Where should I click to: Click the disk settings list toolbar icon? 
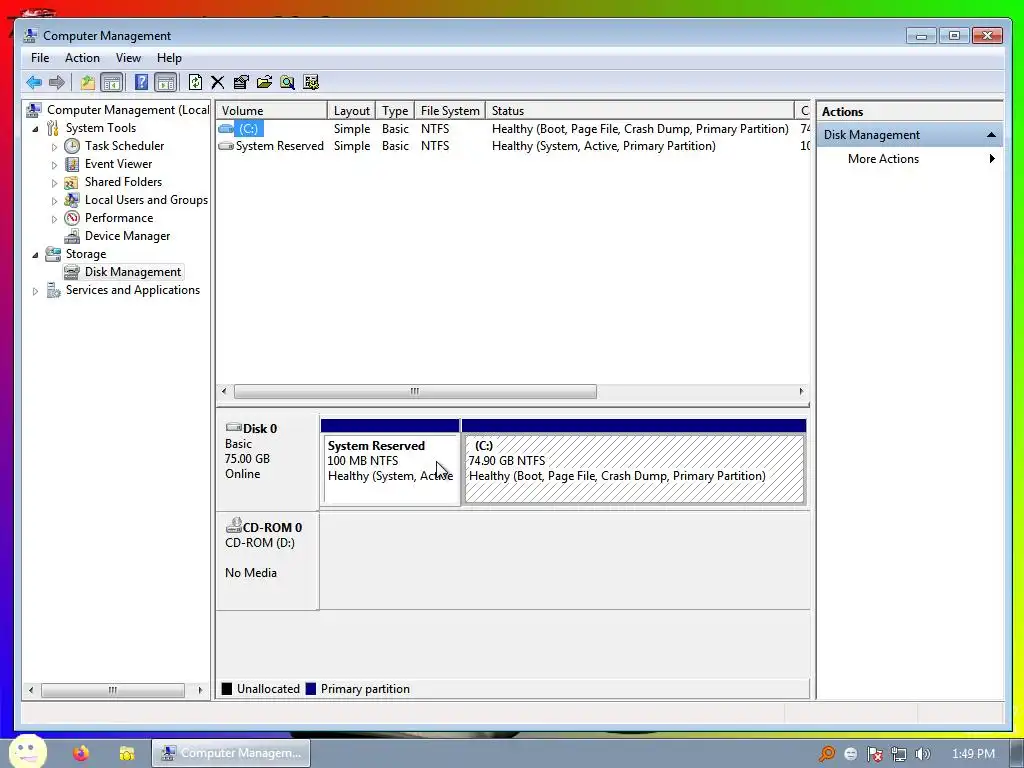[311, 82]
